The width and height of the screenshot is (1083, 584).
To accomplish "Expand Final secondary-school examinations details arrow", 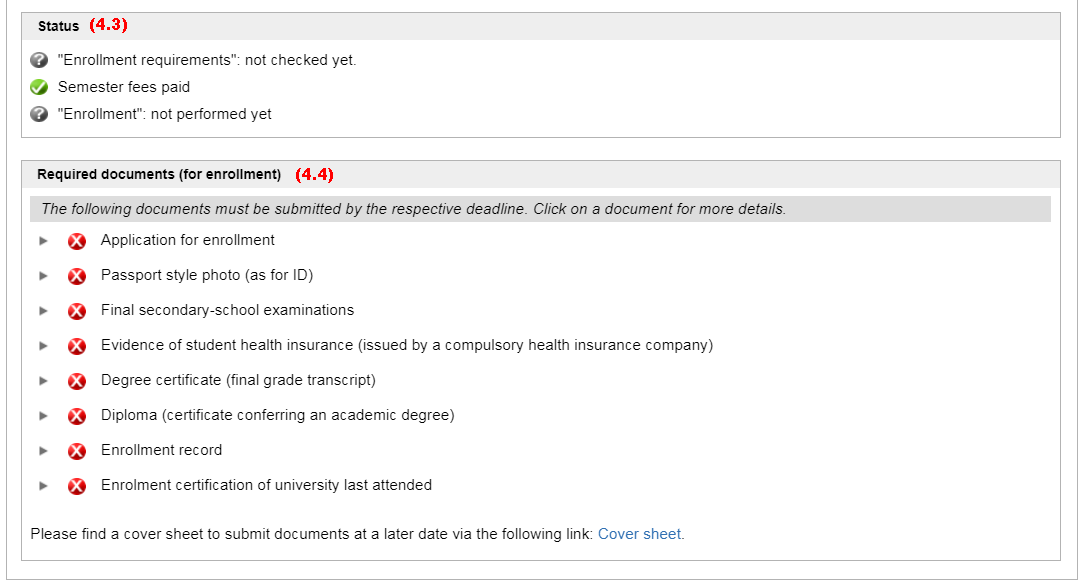I will (x=43, y=311).
